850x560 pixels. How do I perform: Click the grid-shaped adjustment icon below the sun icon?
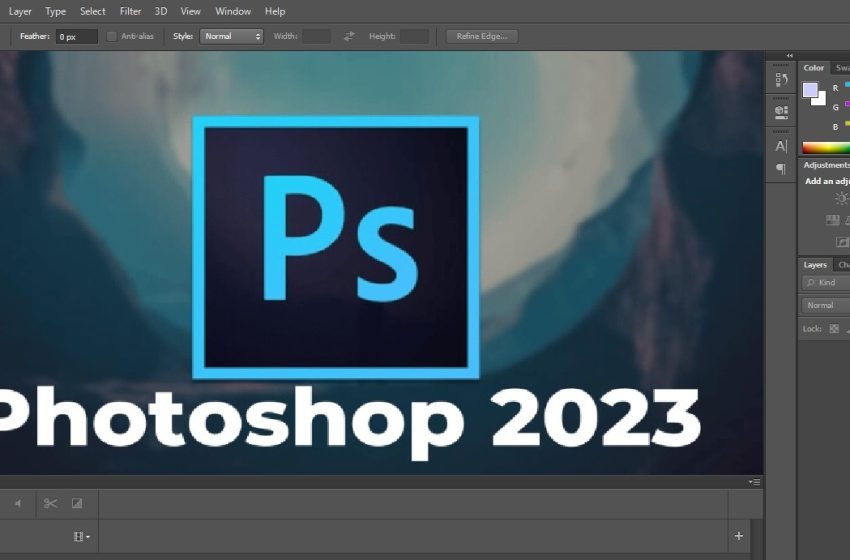coord(832,220)
